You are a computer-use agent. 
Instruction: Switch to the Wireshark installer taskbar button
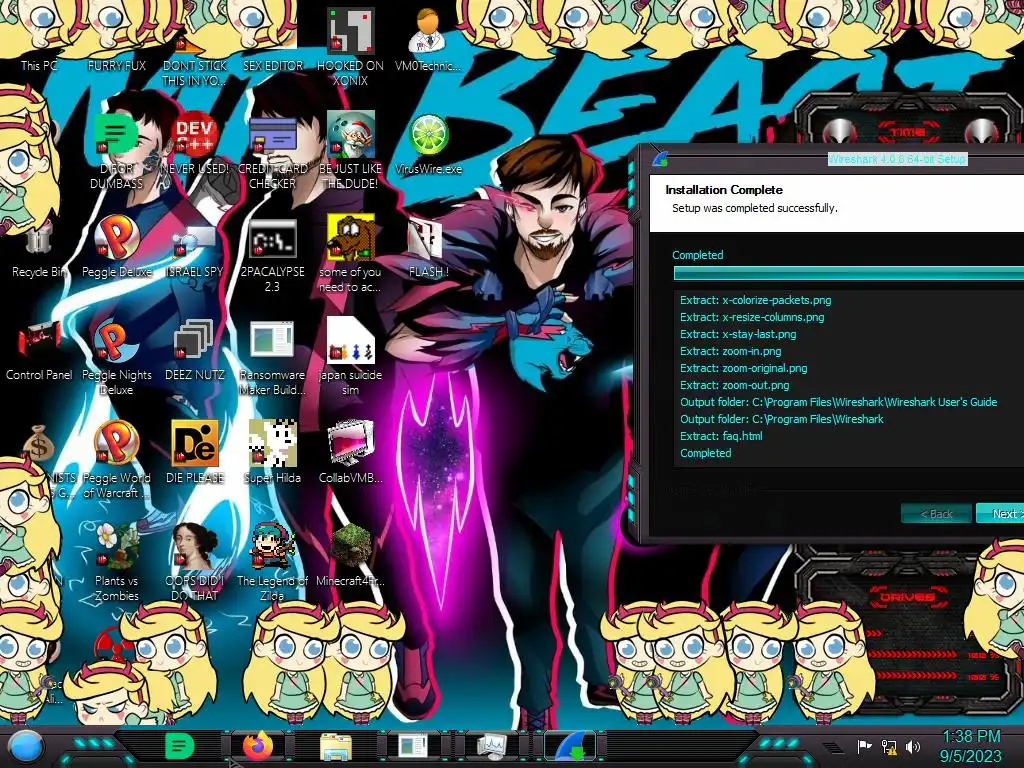point(571,746)
